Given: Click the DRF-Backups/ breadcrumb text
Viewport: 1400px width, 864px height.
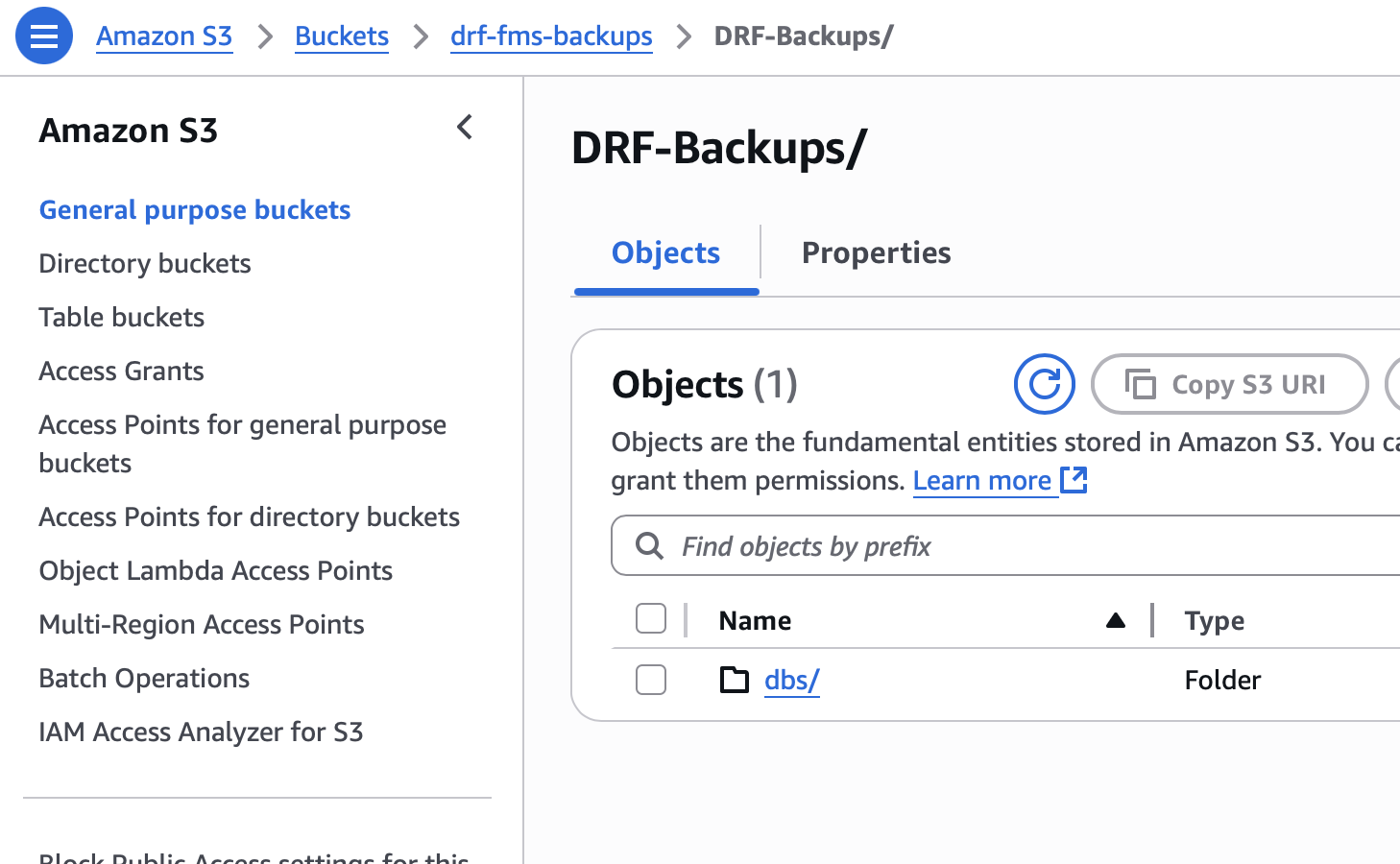Looking at the screenshot, I should [804, 36].
